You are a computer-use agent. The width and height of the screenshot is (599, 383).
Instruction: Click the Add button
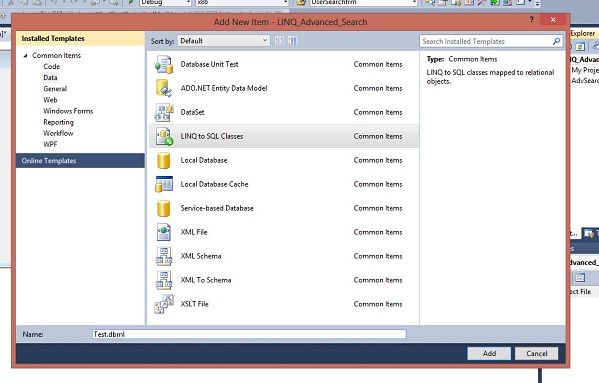[489, 354]
